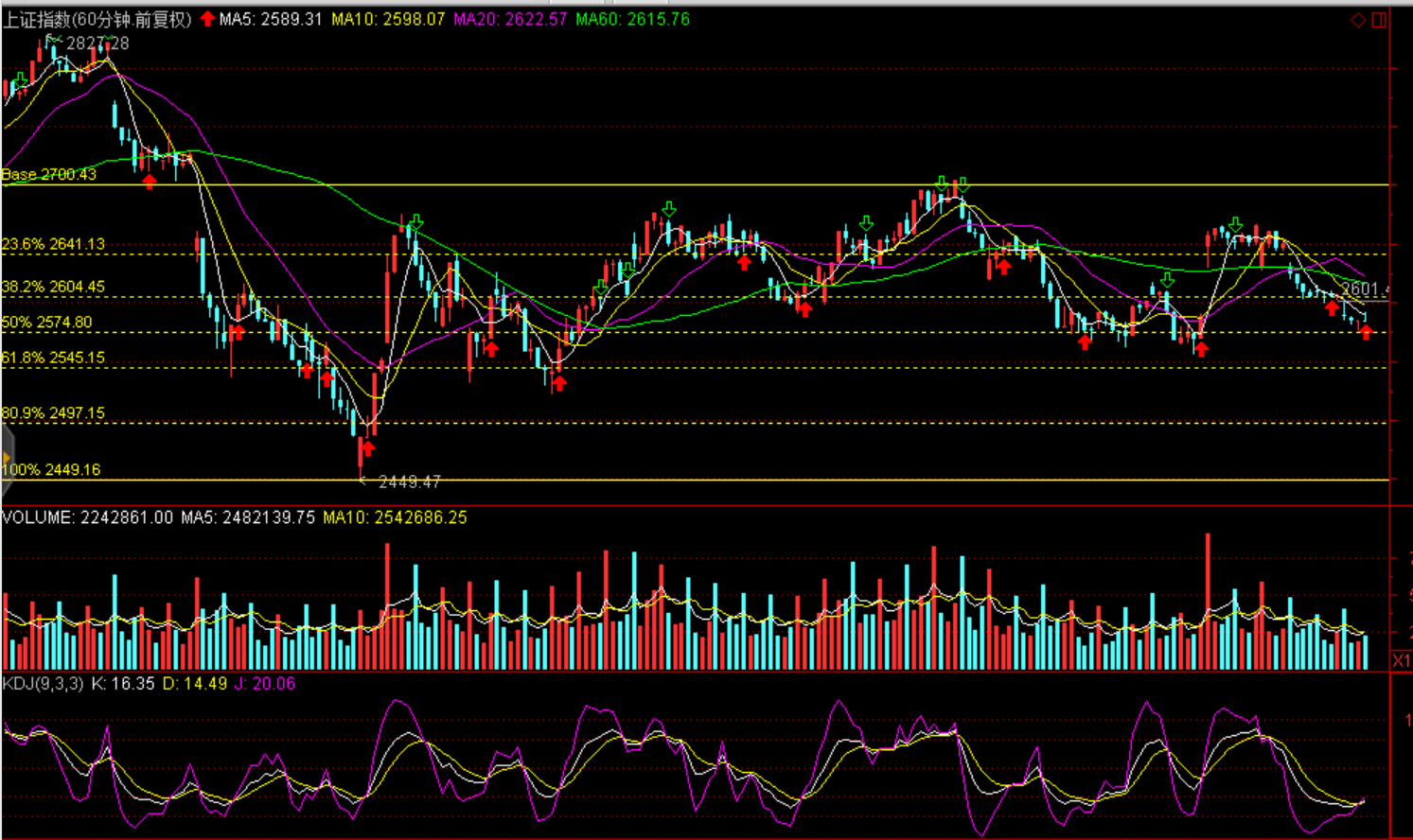Screen dimensions: 1413x840
Task: Click the rightmost red buy arrow signal
Action: [x=1365, y=331]
